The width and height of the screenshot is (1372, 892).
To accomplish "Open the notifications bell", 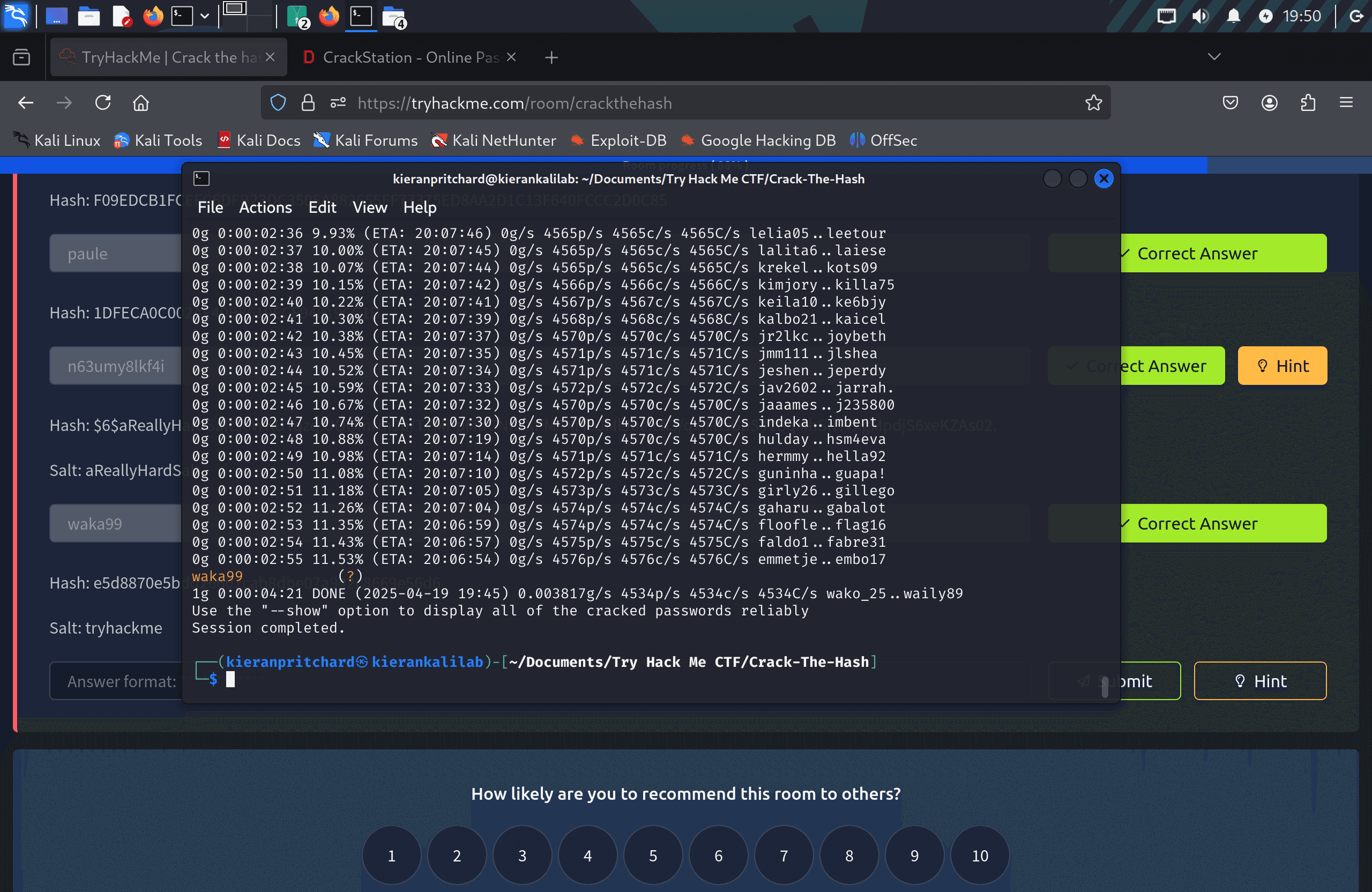I will [x=1233, y=16].
